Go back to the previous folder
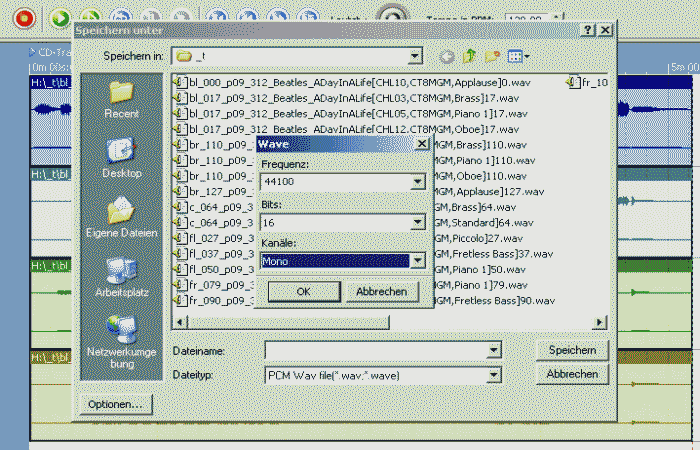The width and height of the screenshot is (700, 450). 446,57
